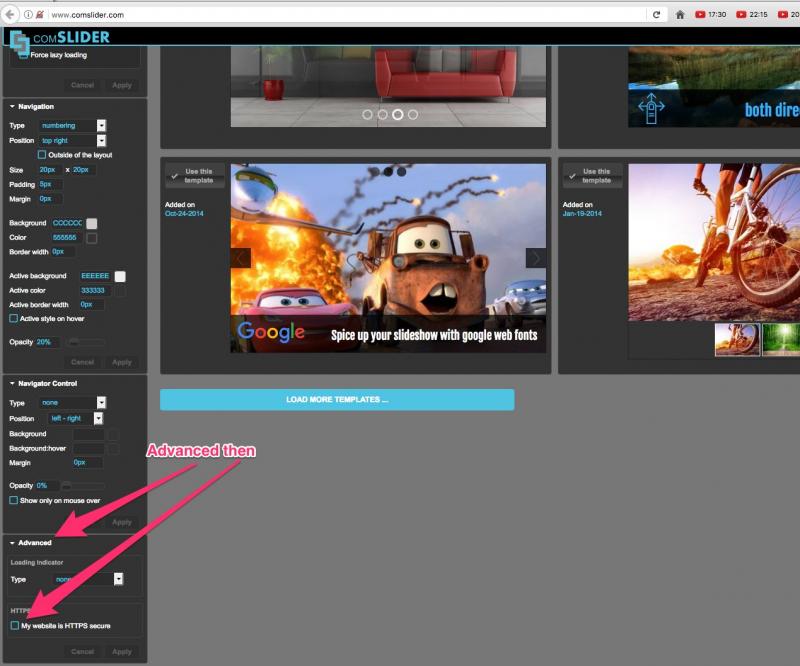This screenshot has height=666, width=800.
Task: Click the Background CCCCCC color swatch
Action: click(92, 223)
